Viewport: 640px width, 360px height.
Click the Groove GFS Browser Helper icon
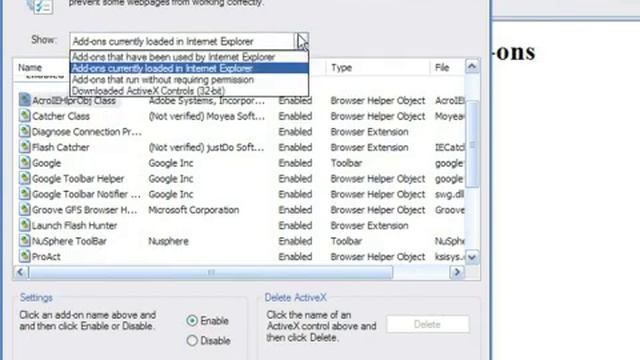(x=24, y=209)
